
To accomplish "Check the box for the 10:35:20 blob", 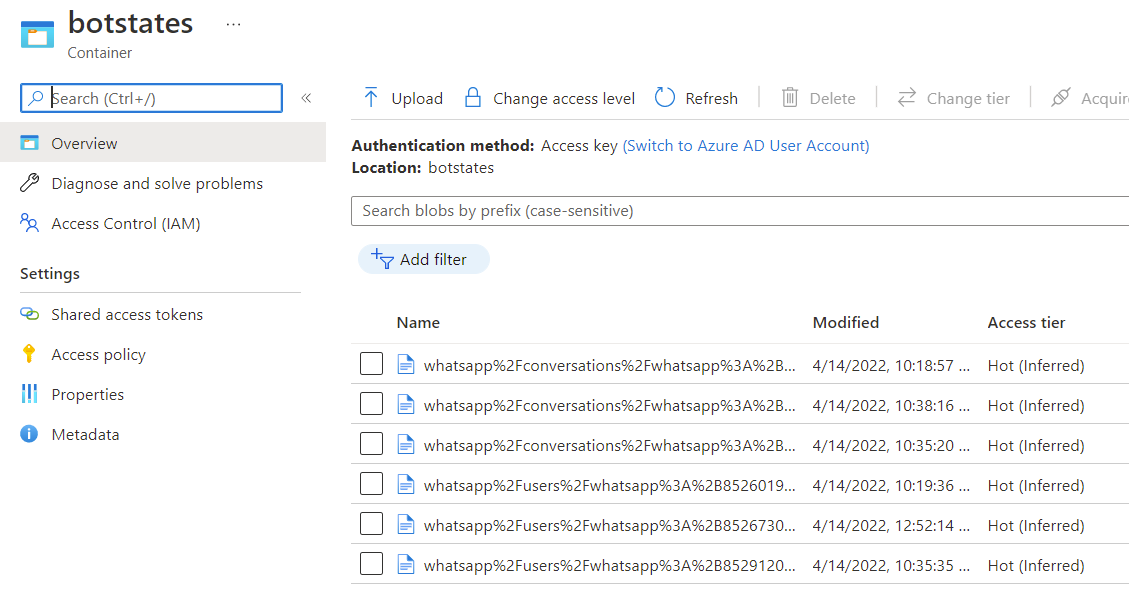I will (372, 444).
